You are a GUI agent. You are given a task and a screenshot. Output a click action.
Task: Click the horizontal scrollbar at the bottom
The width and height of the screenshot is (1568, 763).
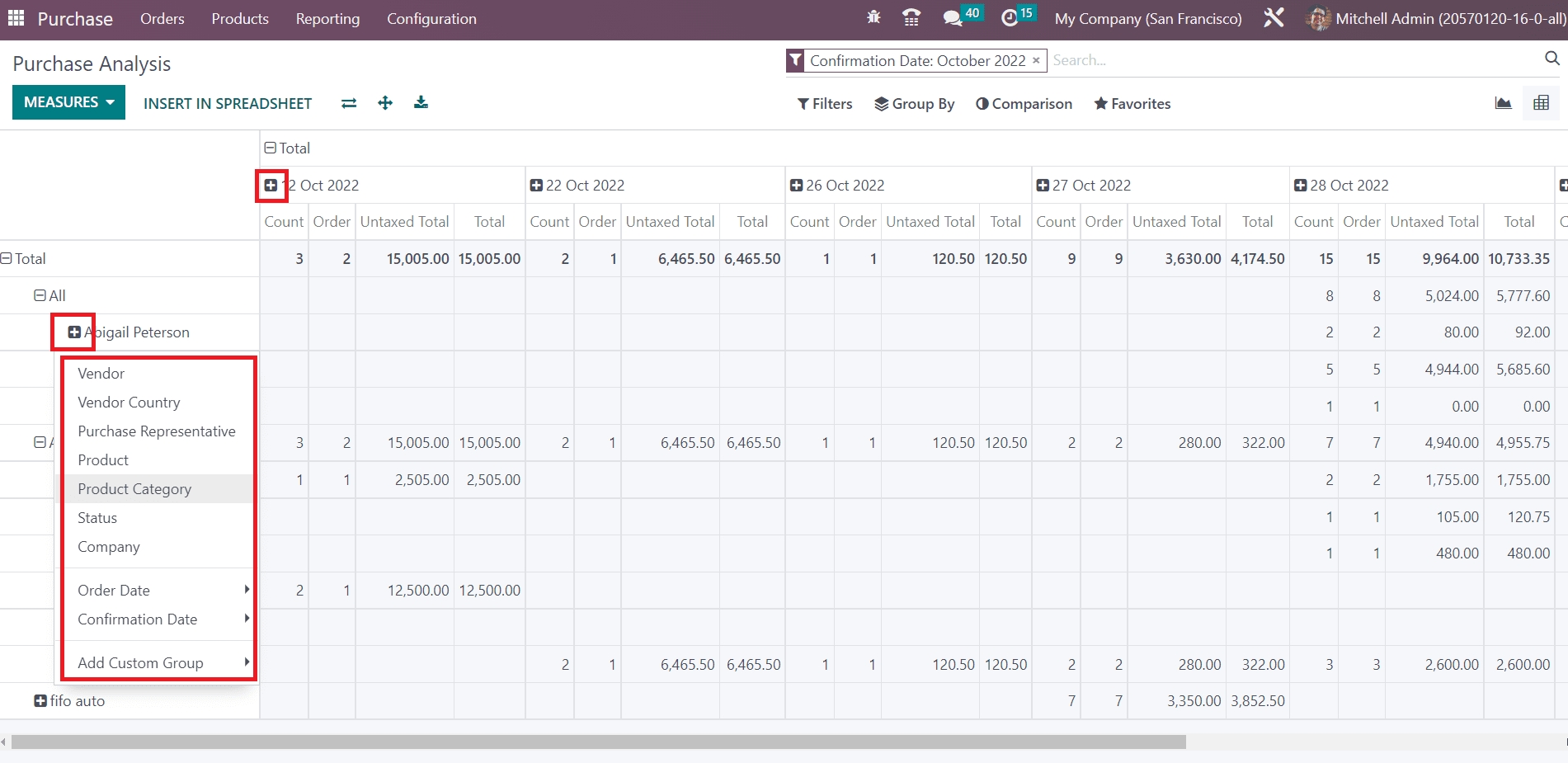598,742
